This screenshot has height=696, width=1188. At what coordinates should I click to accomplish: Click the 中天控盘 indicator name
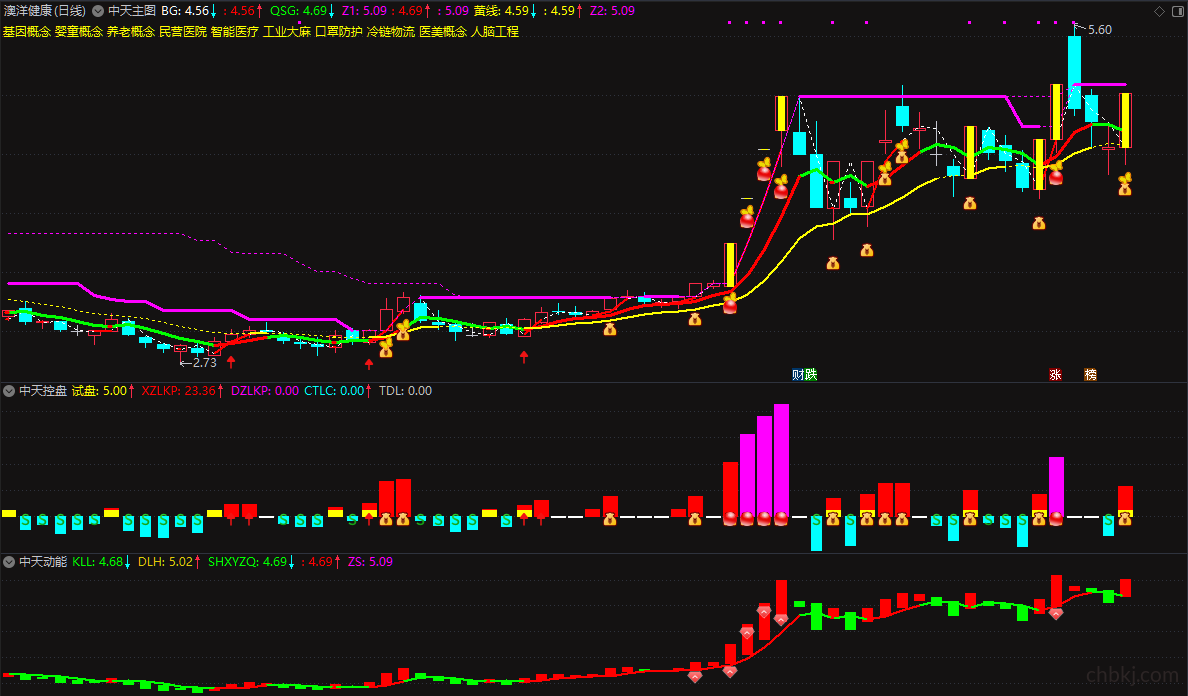[43, 391]
